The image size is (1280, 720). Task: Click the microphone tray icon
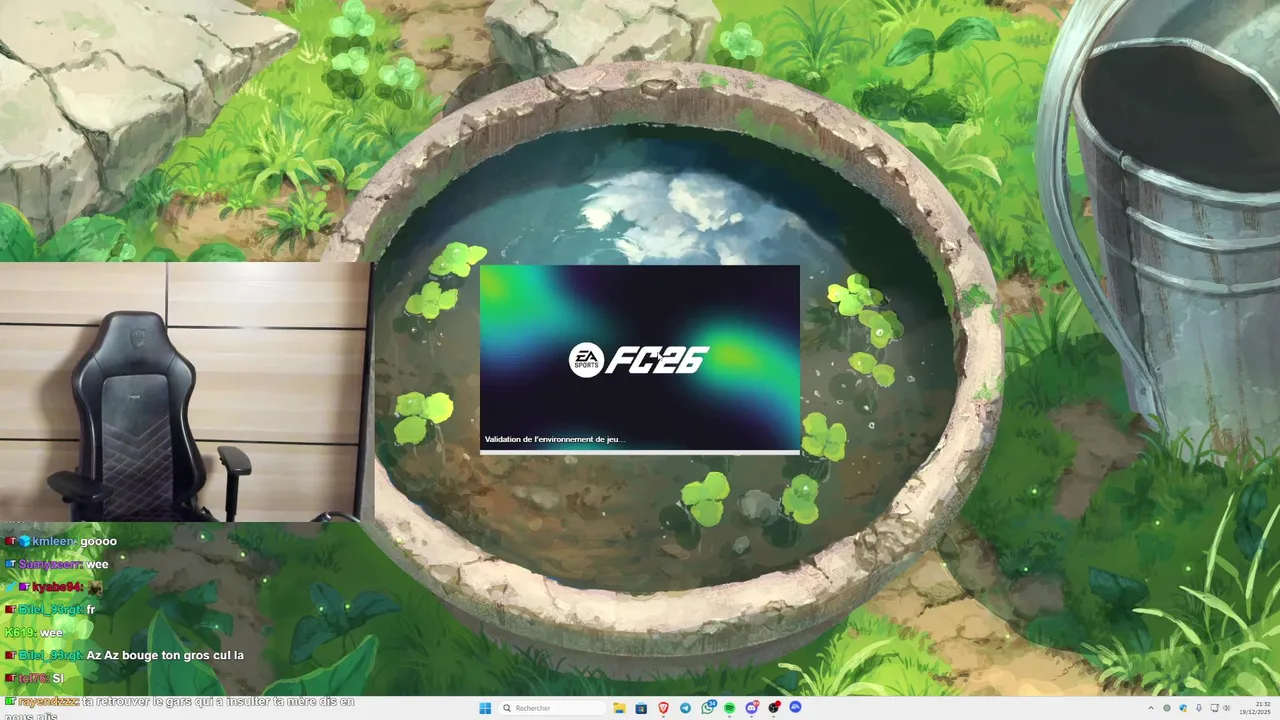coord(1199,708)
